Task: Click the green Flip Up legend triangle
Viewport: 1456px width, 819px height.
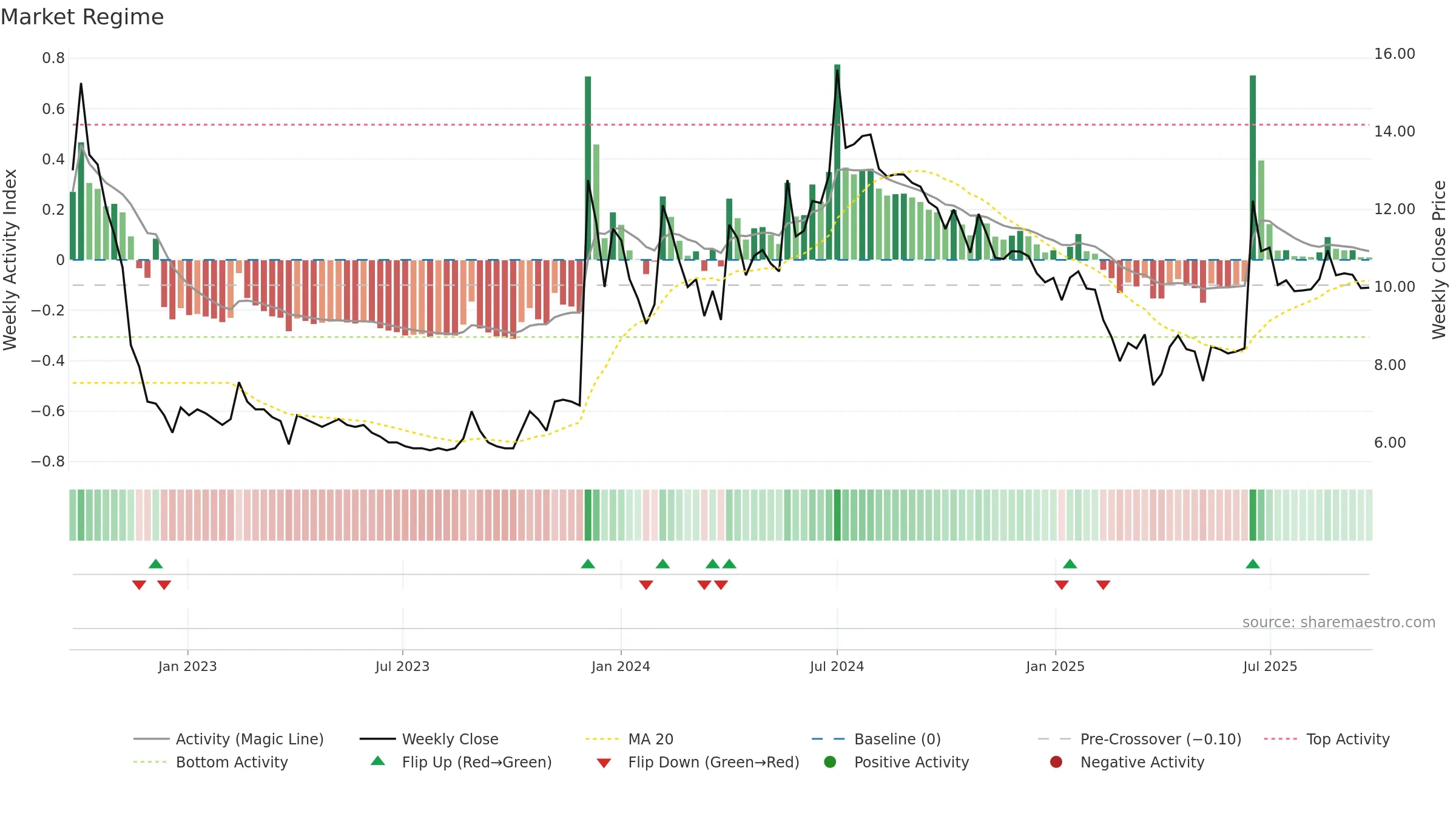Action: pos(378,761)
